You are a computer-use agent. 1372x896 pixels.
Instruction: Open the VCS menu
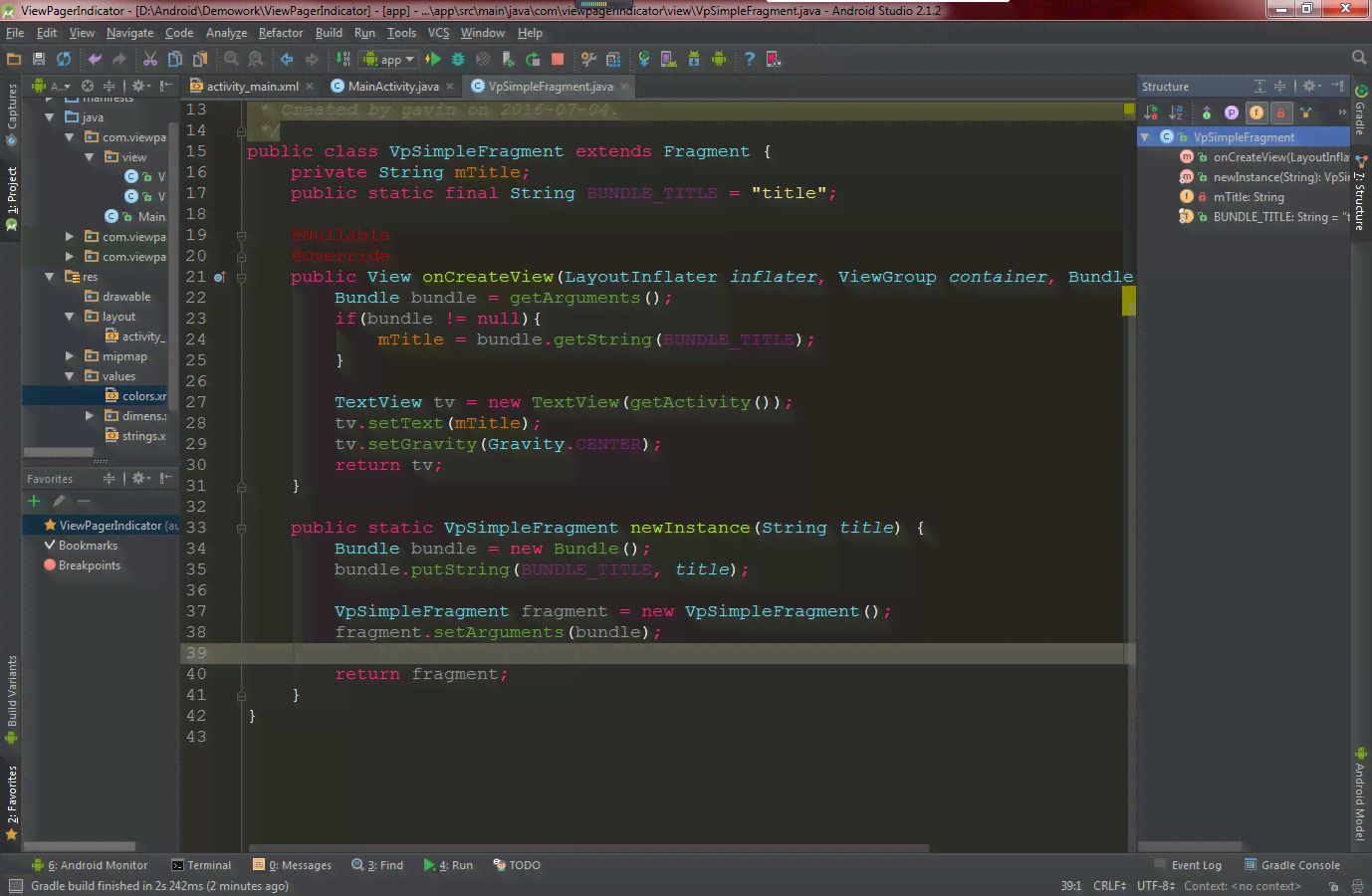point(439,33)
